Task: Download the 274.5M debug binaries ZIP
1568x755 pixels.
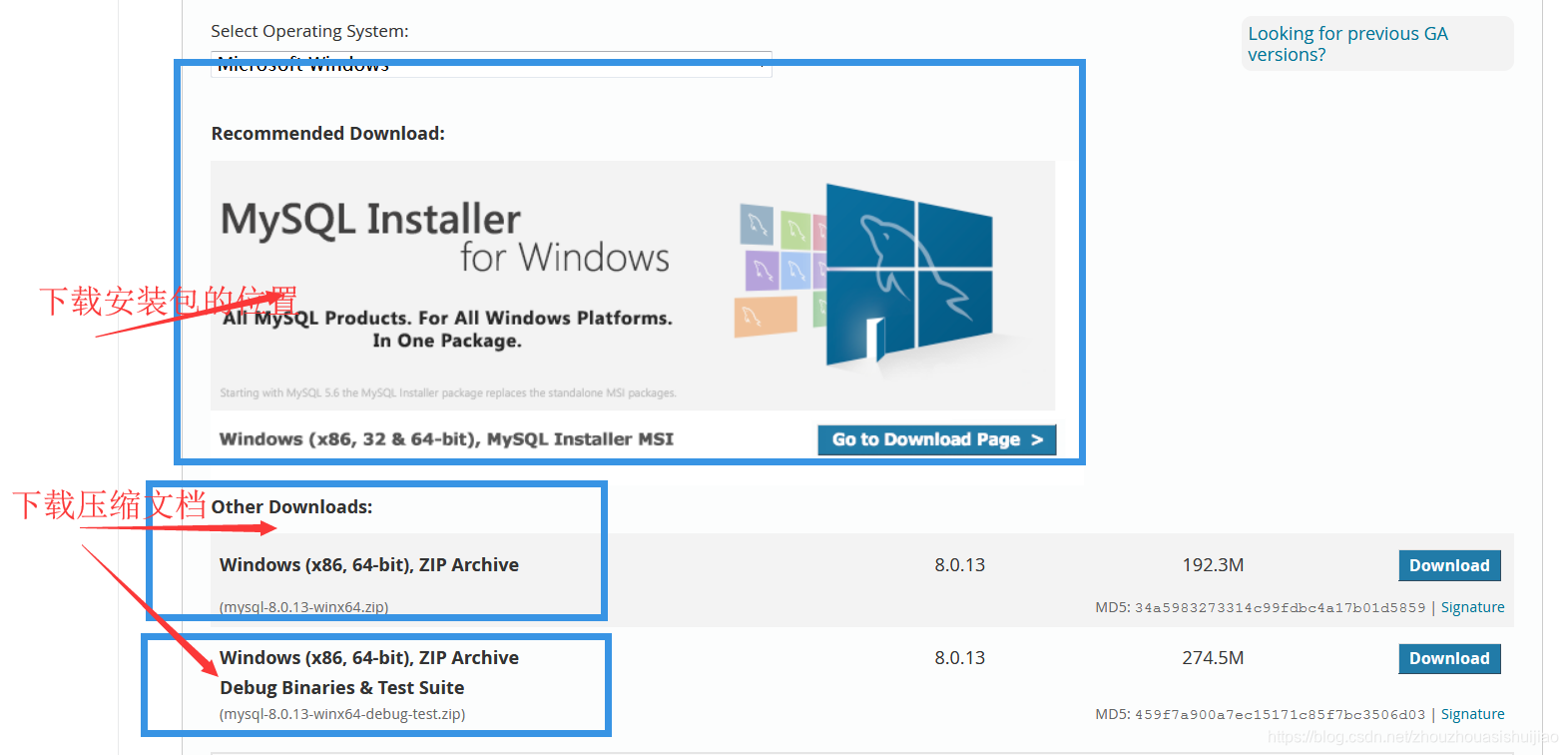Action: pos(1449,658)
